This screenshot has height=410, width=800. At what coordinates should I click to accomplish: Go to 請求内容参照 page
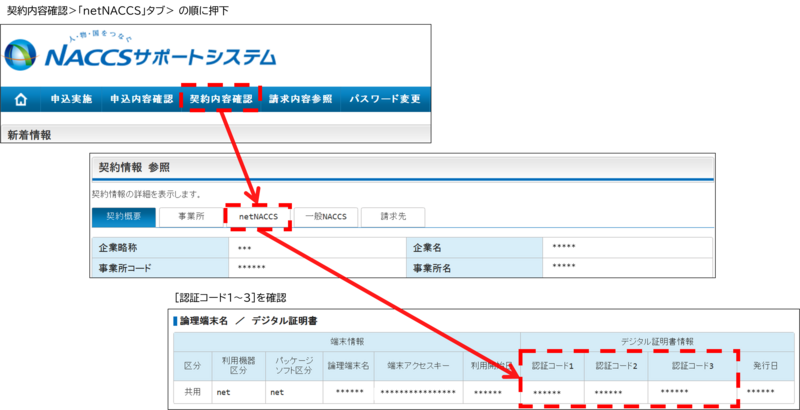click(300, 100)
